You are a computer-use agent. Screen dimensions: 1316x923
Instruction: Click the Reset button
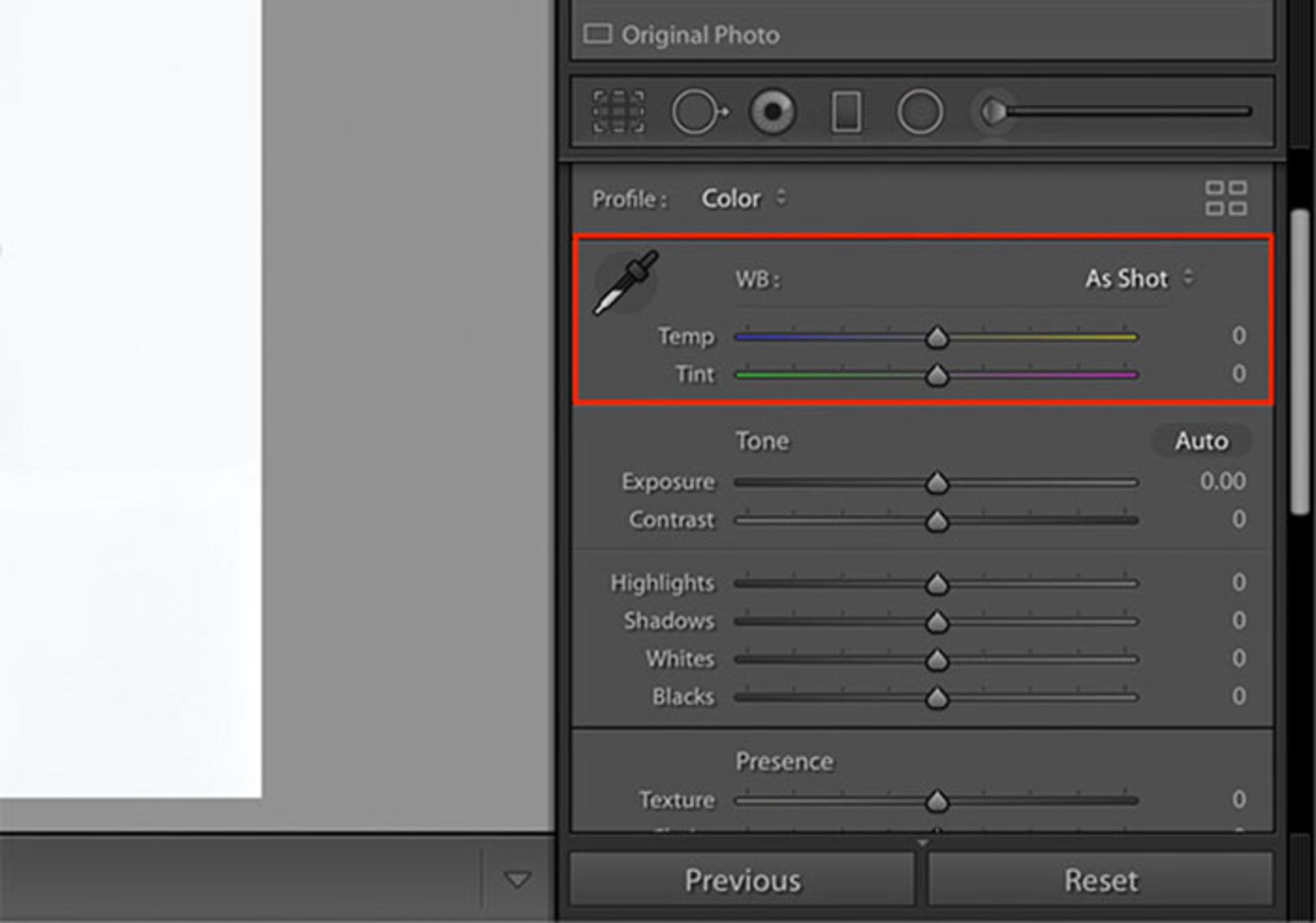1101,880
